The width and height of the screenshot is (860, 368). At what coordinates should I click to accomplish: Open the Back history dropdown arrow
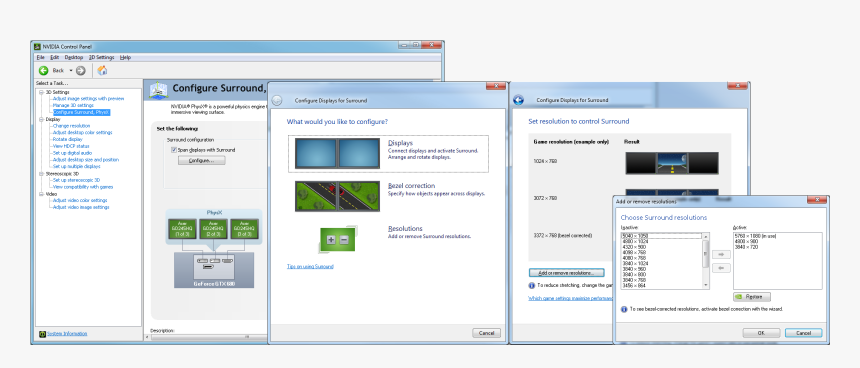(x=71, y=70)
